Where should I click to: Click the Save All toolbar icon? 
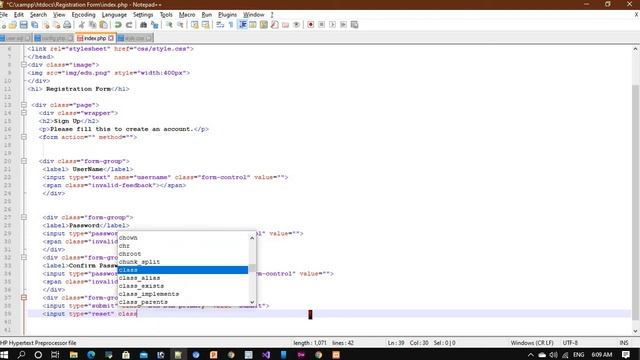click(35, 25)
